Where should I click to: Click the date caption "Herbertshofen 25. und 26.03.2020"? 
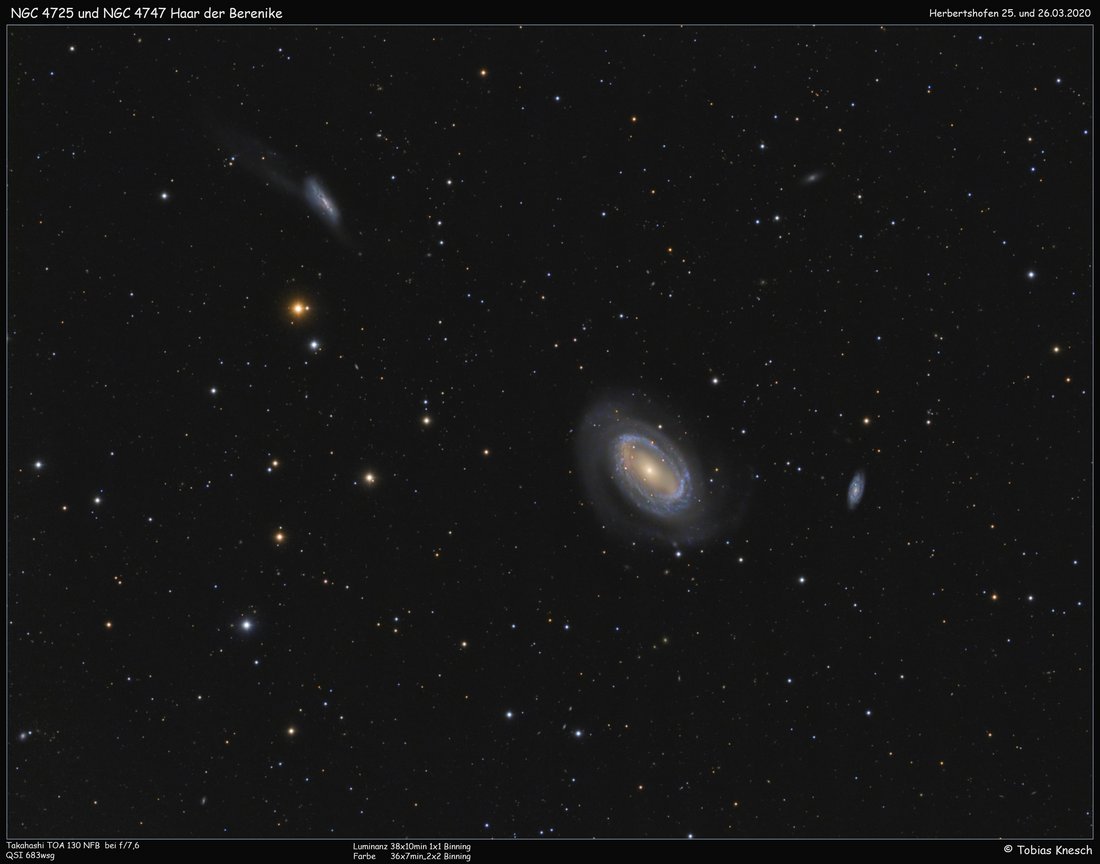tap(1010, 13)
